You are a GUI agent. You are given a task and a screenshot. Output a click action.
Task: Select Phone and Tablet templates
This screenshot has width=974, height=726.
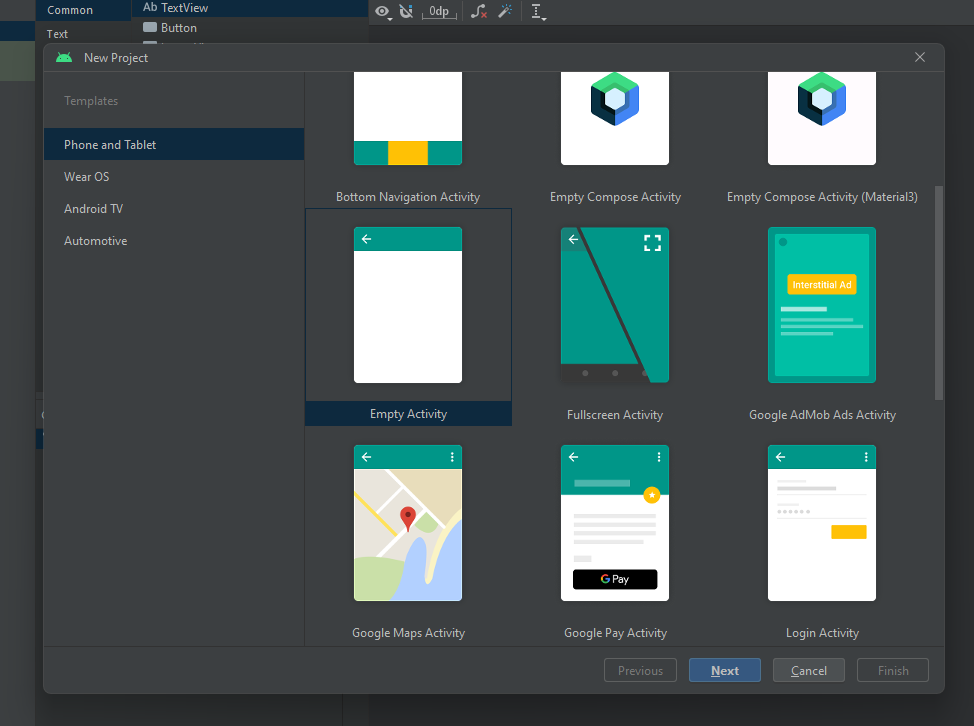[x=174, y=145]
